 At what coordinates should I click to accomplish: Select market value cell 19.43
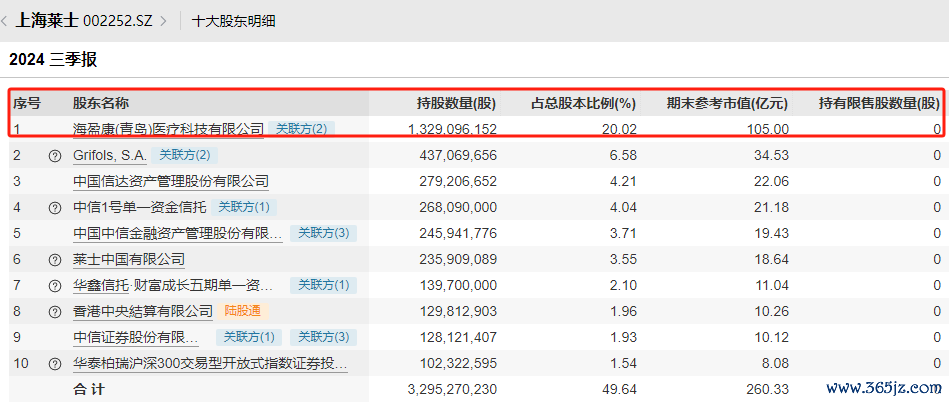pos(772,233)
